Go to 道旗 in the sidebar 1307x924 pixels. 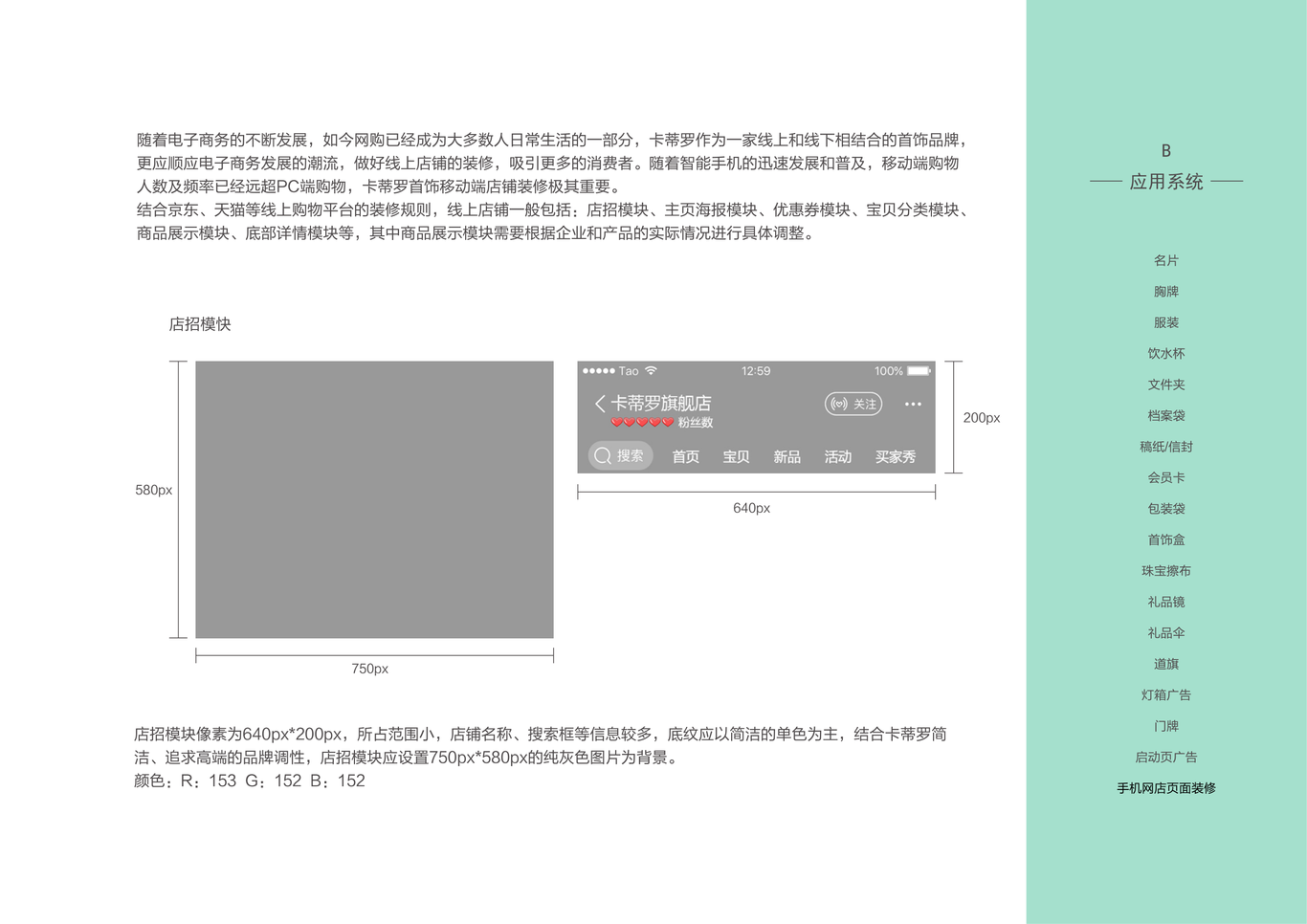pyautogui.click(x=1166, y=664)
